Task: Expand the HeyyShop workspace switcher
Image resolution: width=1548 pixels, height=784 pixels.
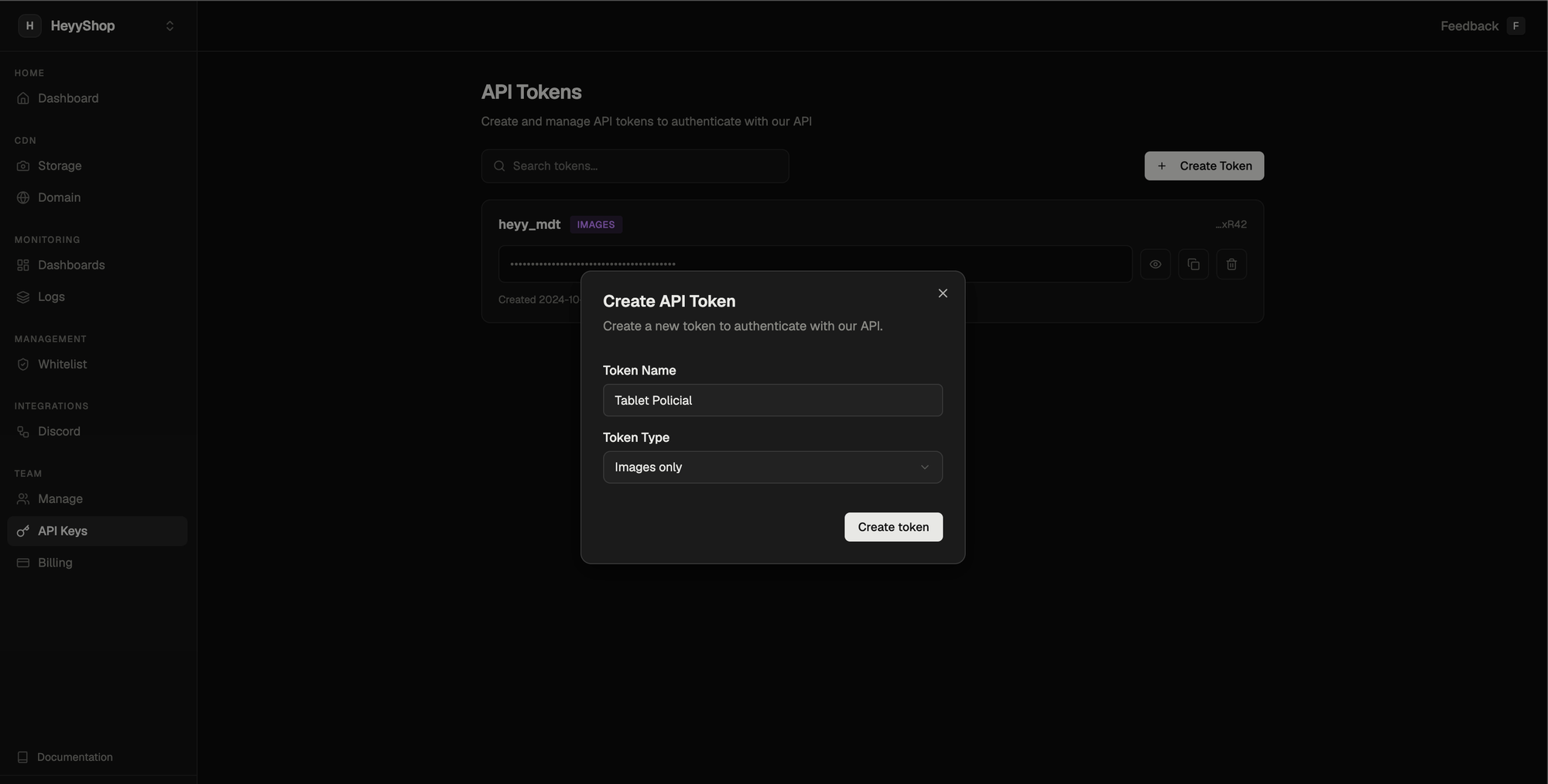Action: tap(170, 26)
